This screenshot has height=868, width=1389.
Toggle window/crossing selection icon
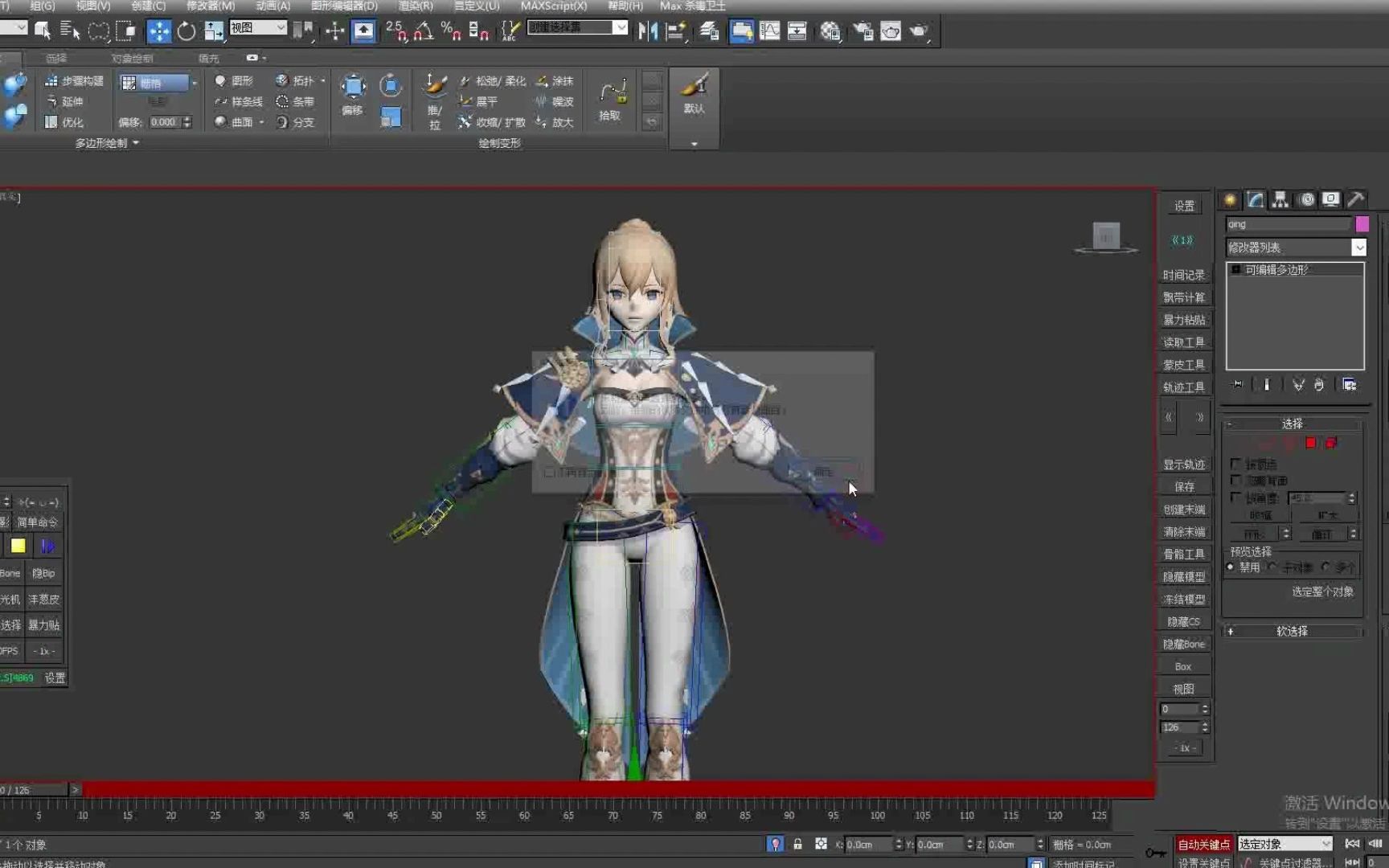pos(126,31)
